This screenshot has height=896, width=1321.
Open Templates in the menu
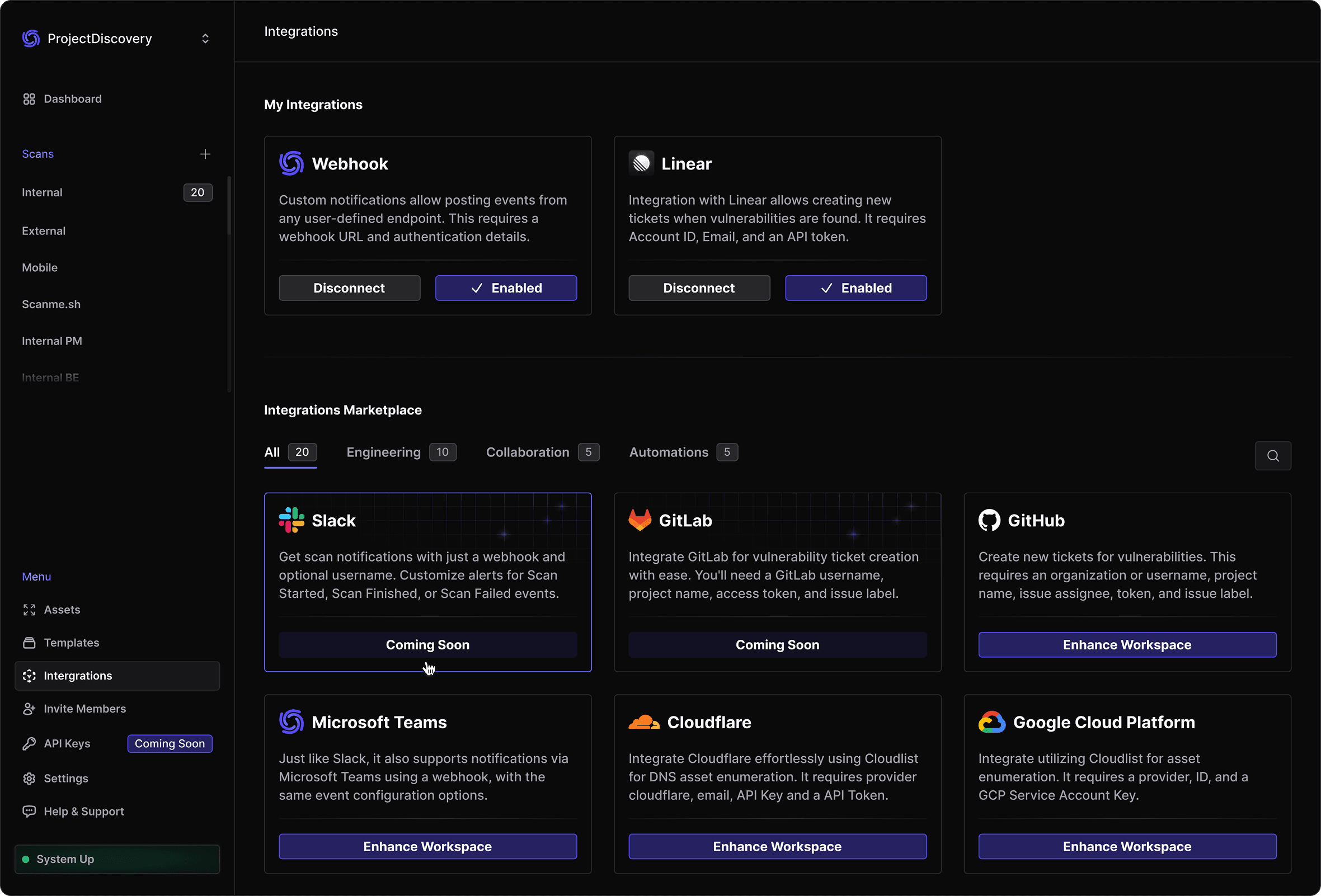point(71,643)
